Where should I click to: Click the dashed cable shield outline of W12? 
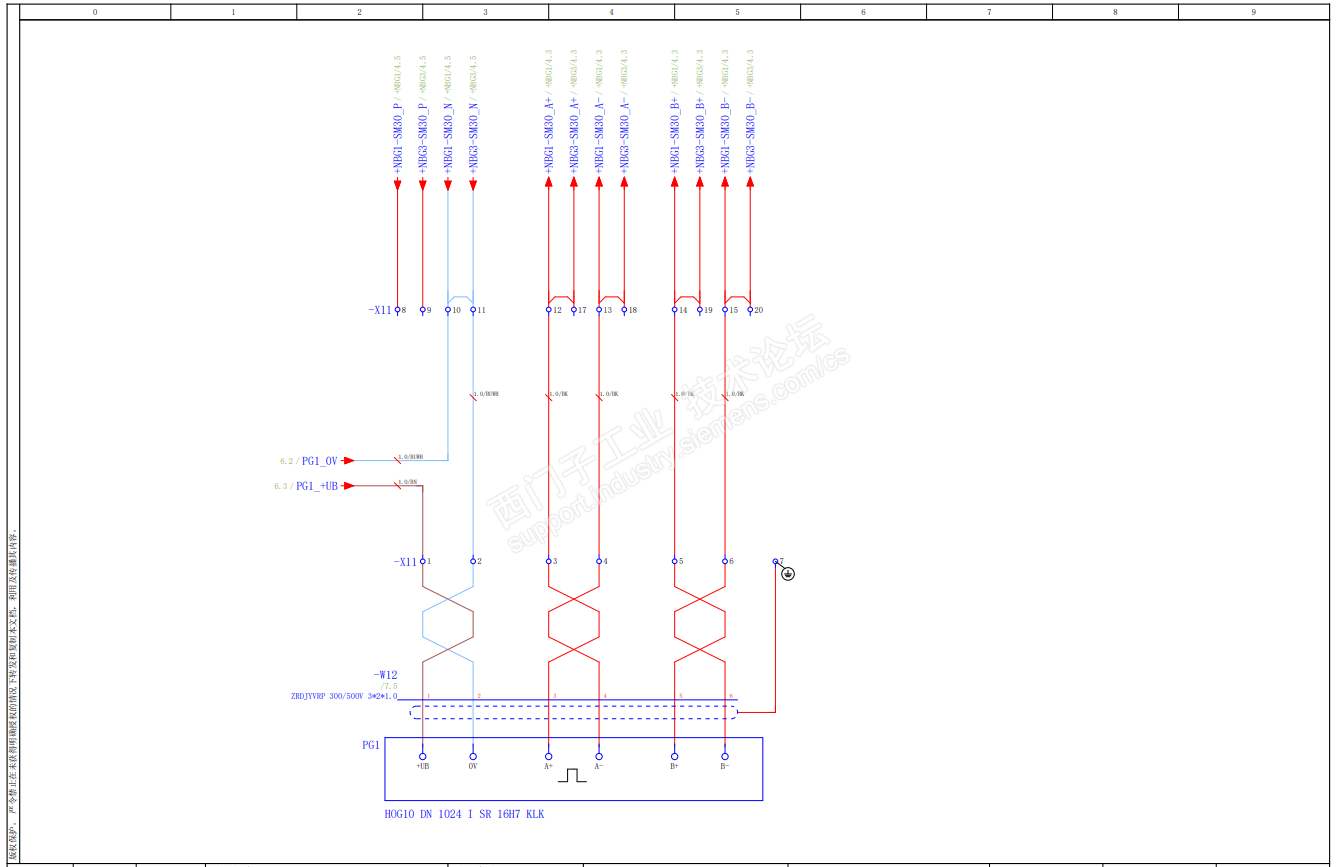click(x=573, y=712)
